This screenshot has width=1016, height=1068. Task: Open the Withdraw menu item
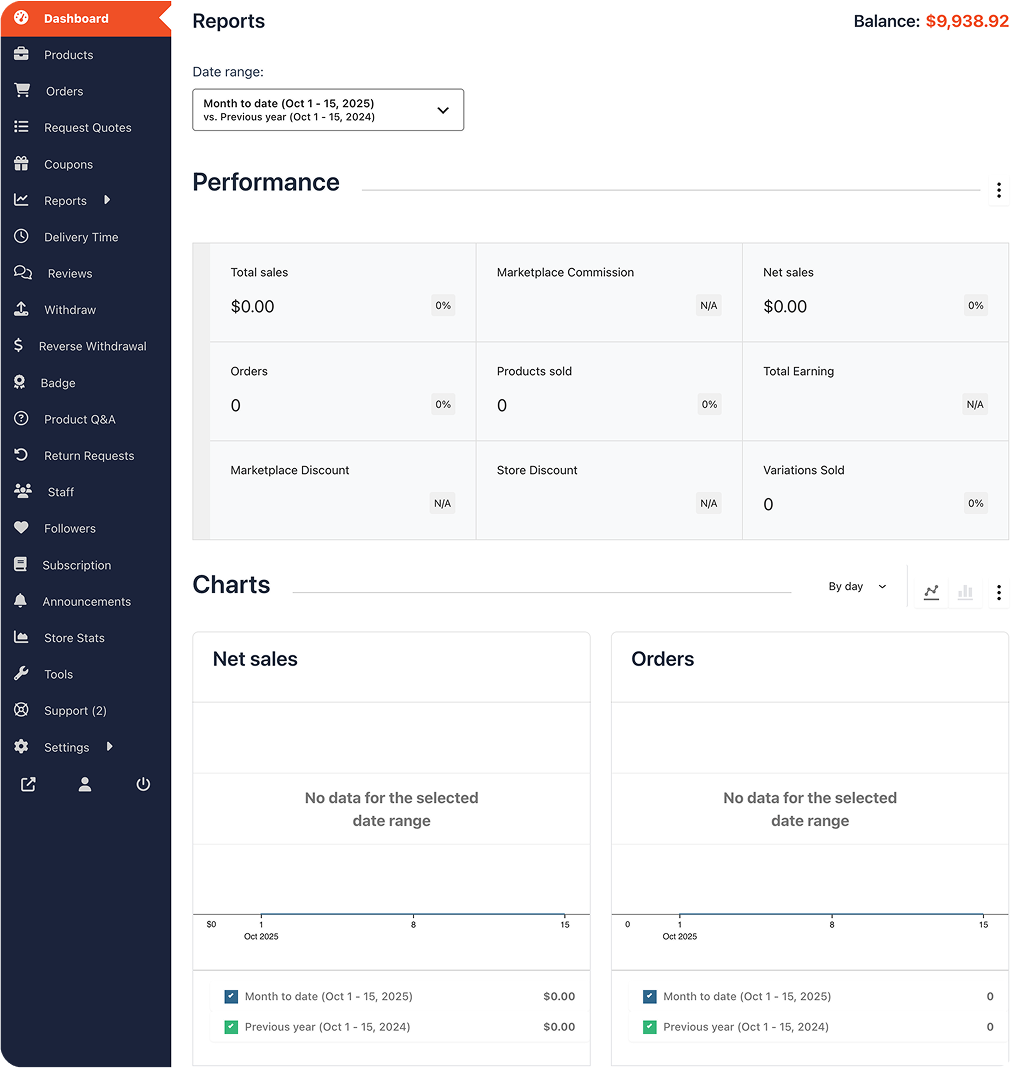[70, 310]
